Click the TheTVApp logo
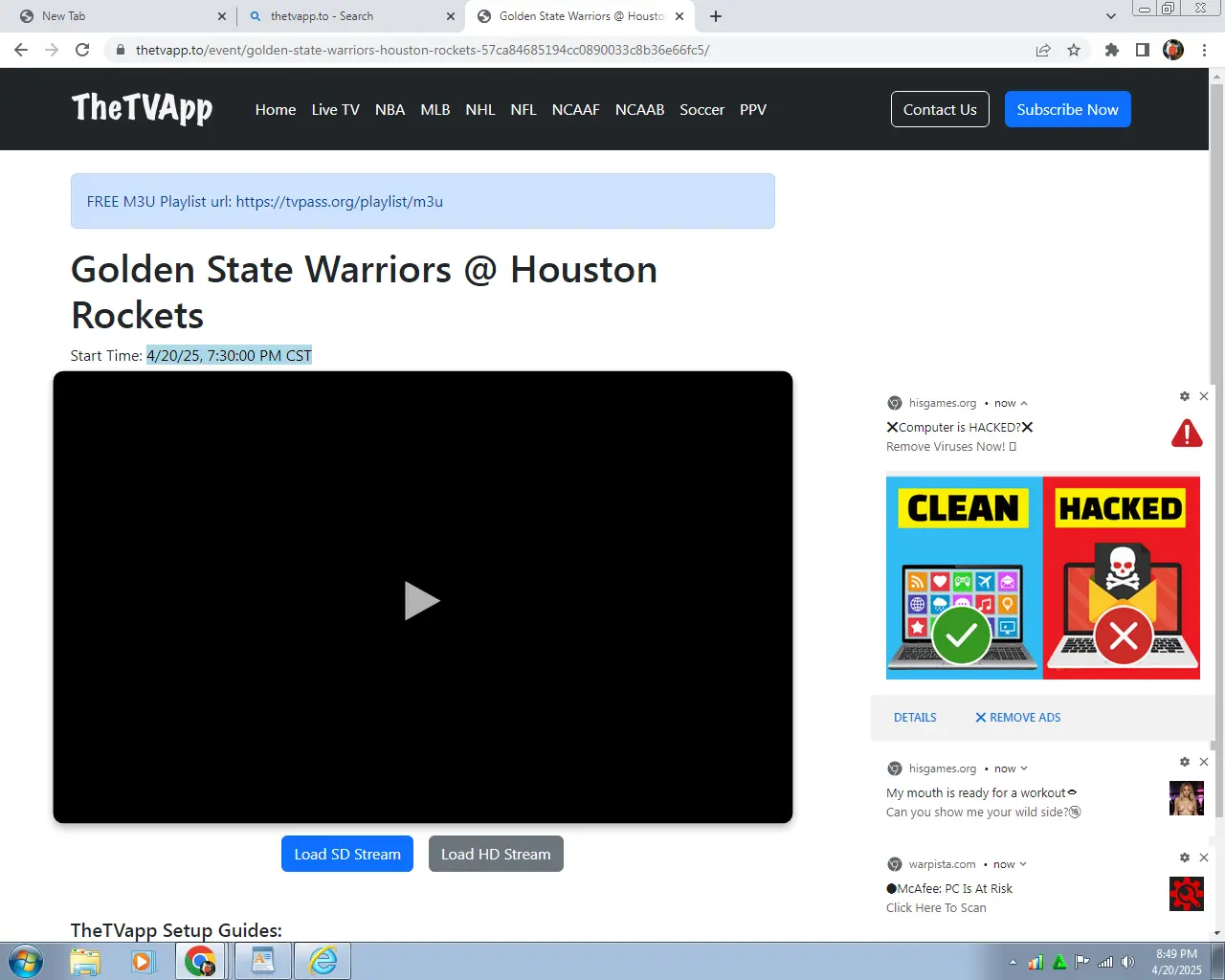 [x=142, y=109]
